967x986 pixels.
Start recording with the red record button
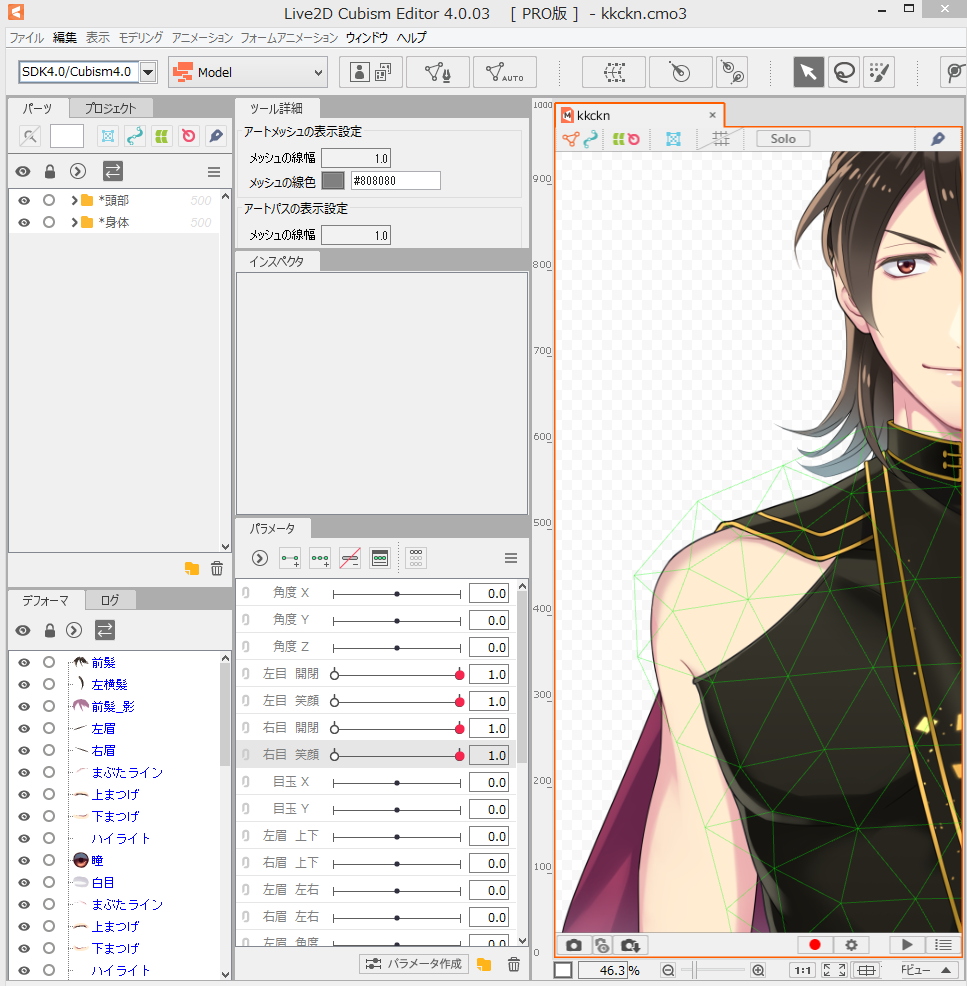[815, 944]
